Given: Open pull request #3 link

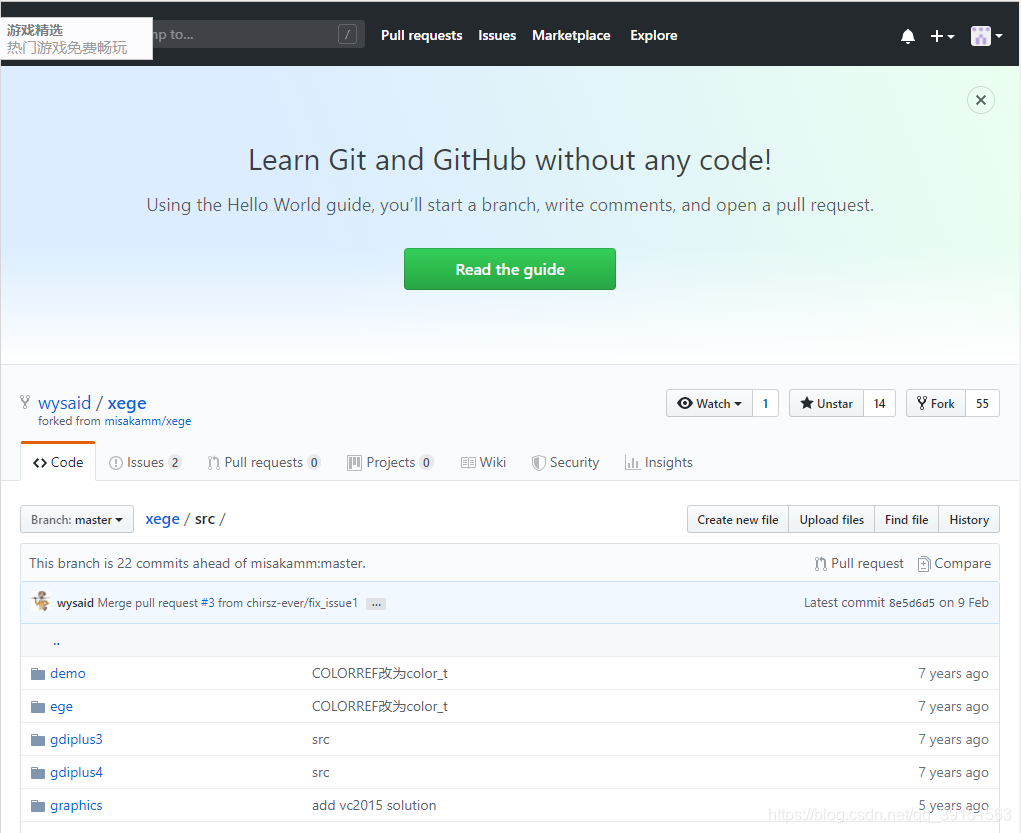Looking at the screenshot, I should (x=208, y=603).
